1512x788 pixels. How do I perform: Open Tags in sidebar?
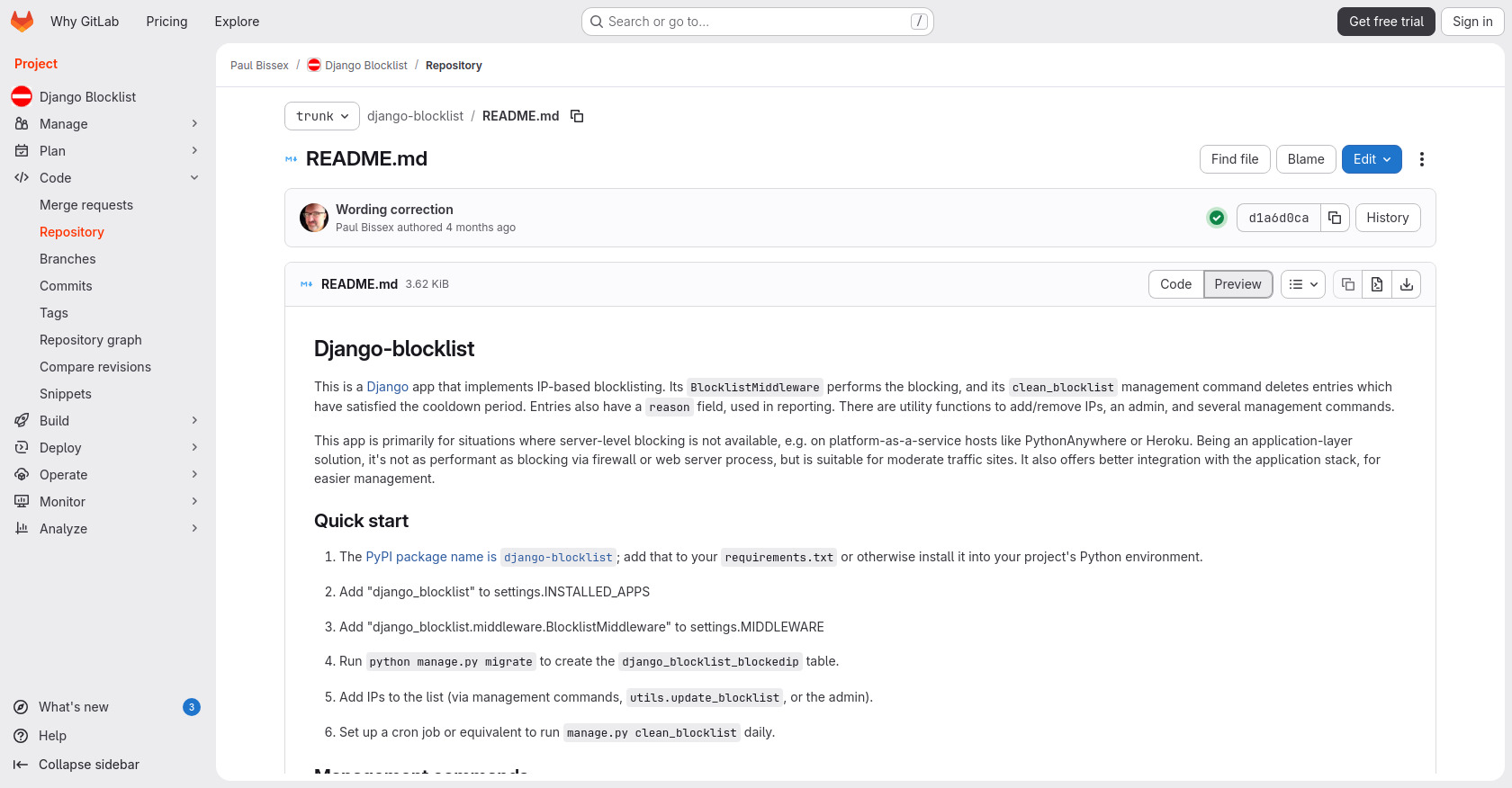point(54,313)
